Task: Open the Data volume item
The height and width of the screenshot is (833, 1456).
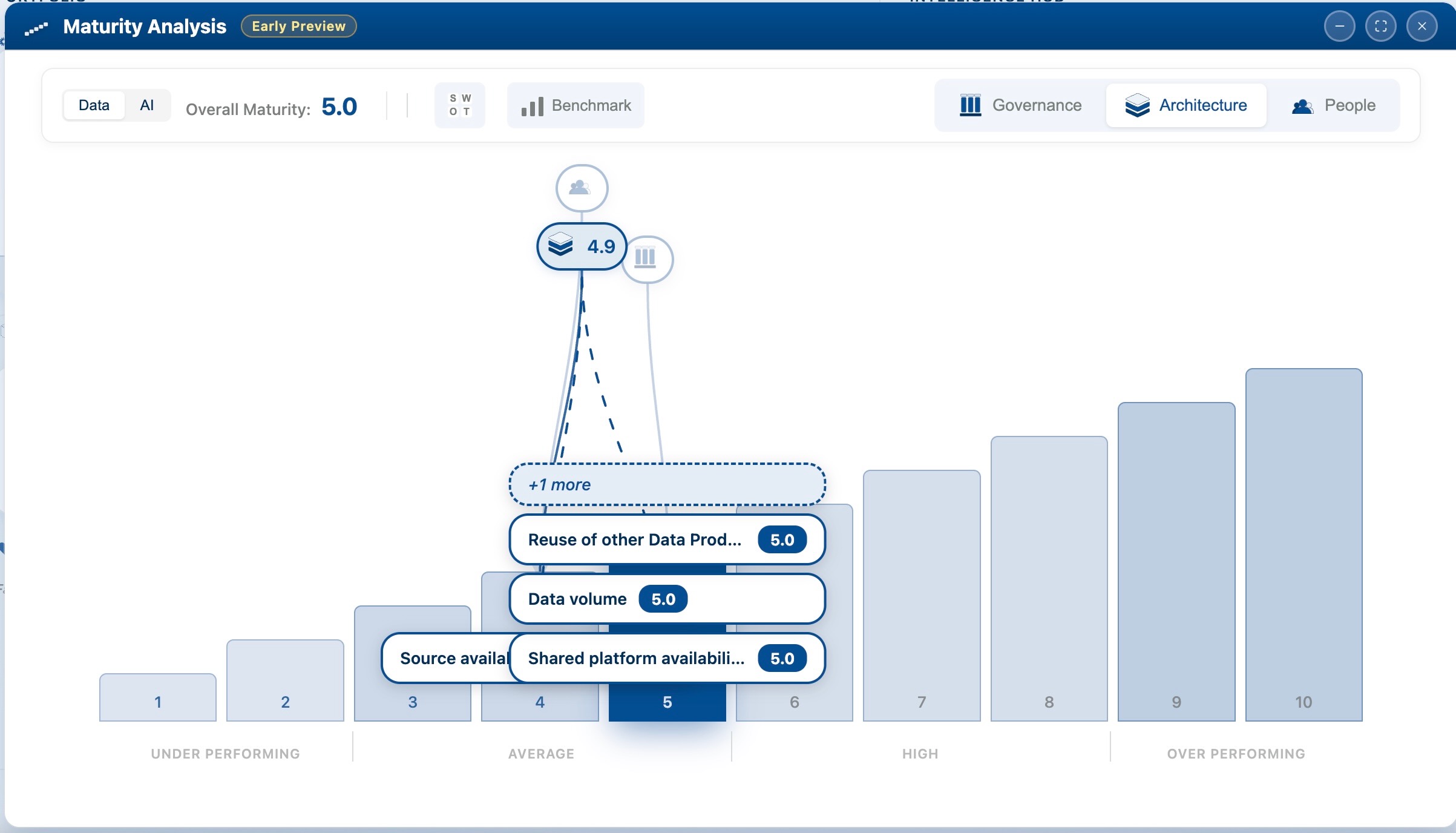Action: 667,599
